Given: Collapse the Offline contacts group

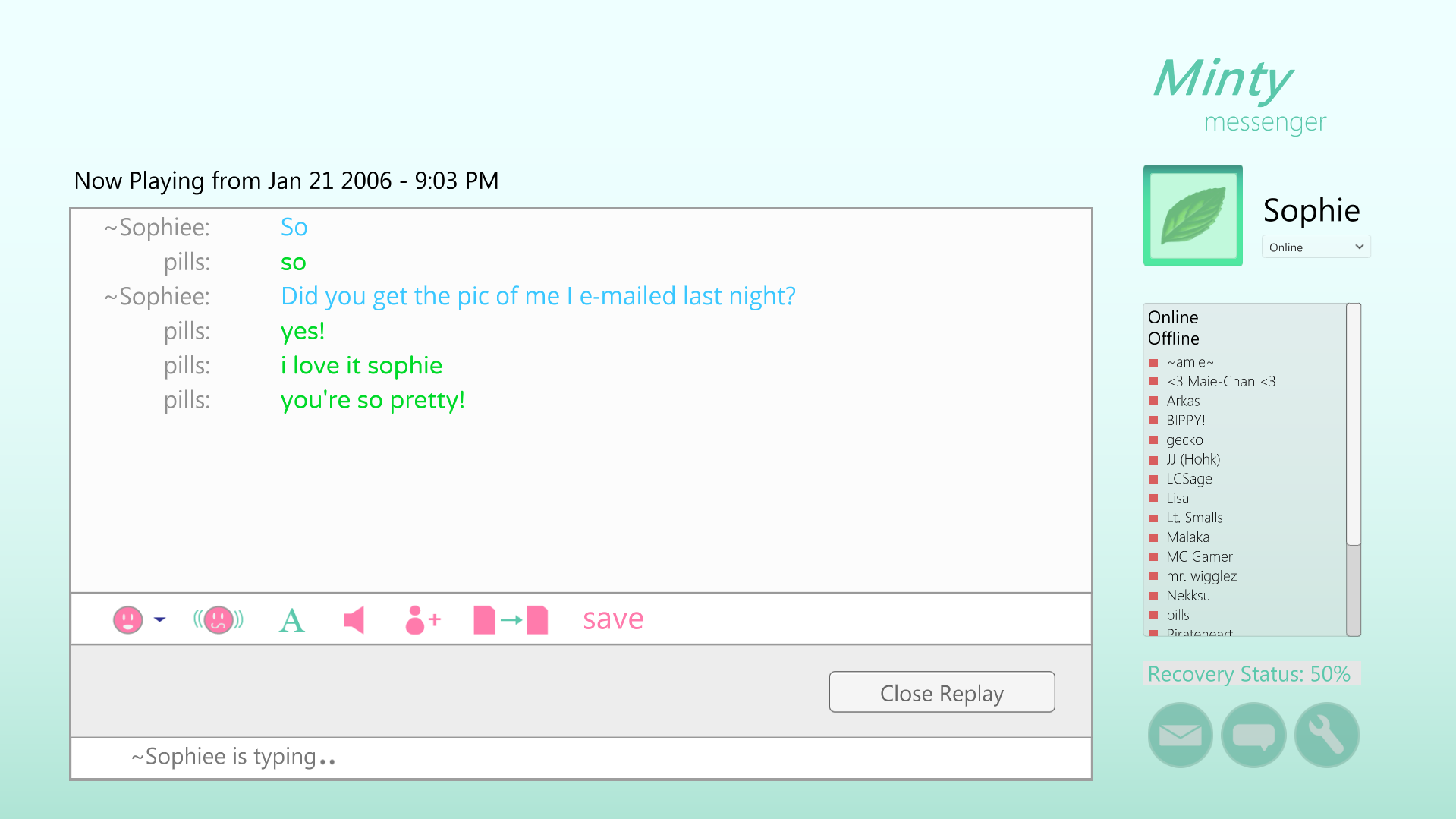Looking at the screenshot, I should point(1173,339).
